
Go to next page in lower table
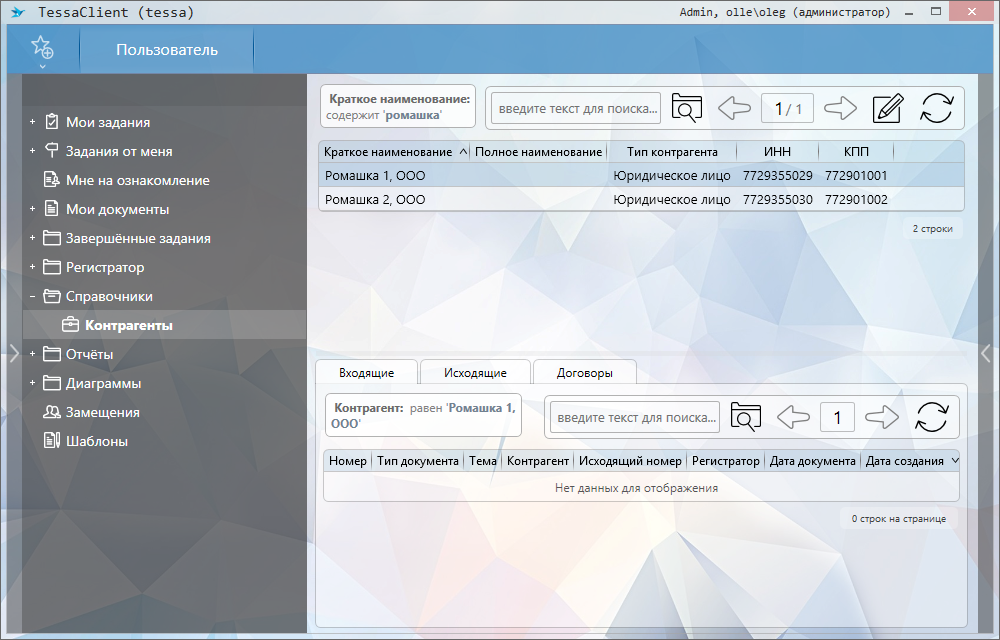pos(882,417)
